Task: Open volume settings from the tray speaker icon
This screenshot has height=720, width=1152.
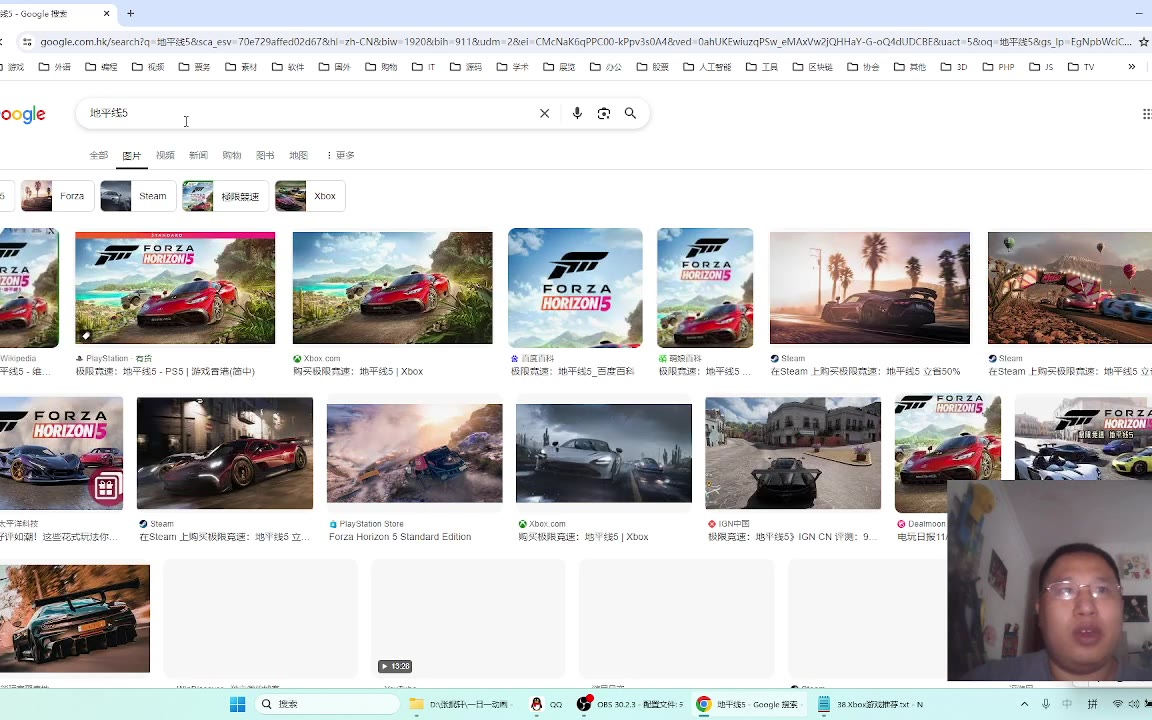Action: (x=1134, y=704)
